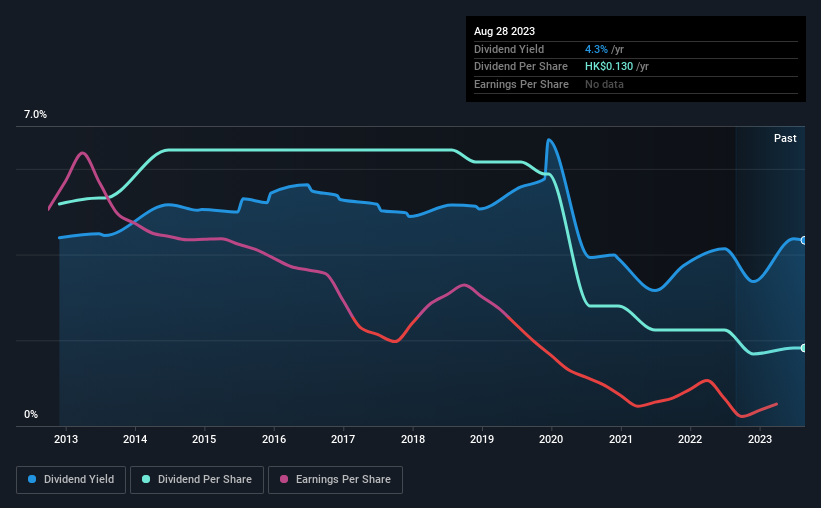821x508 pixels.
Task: Click the 2021 axis label
Action: (x=620, y=439)
